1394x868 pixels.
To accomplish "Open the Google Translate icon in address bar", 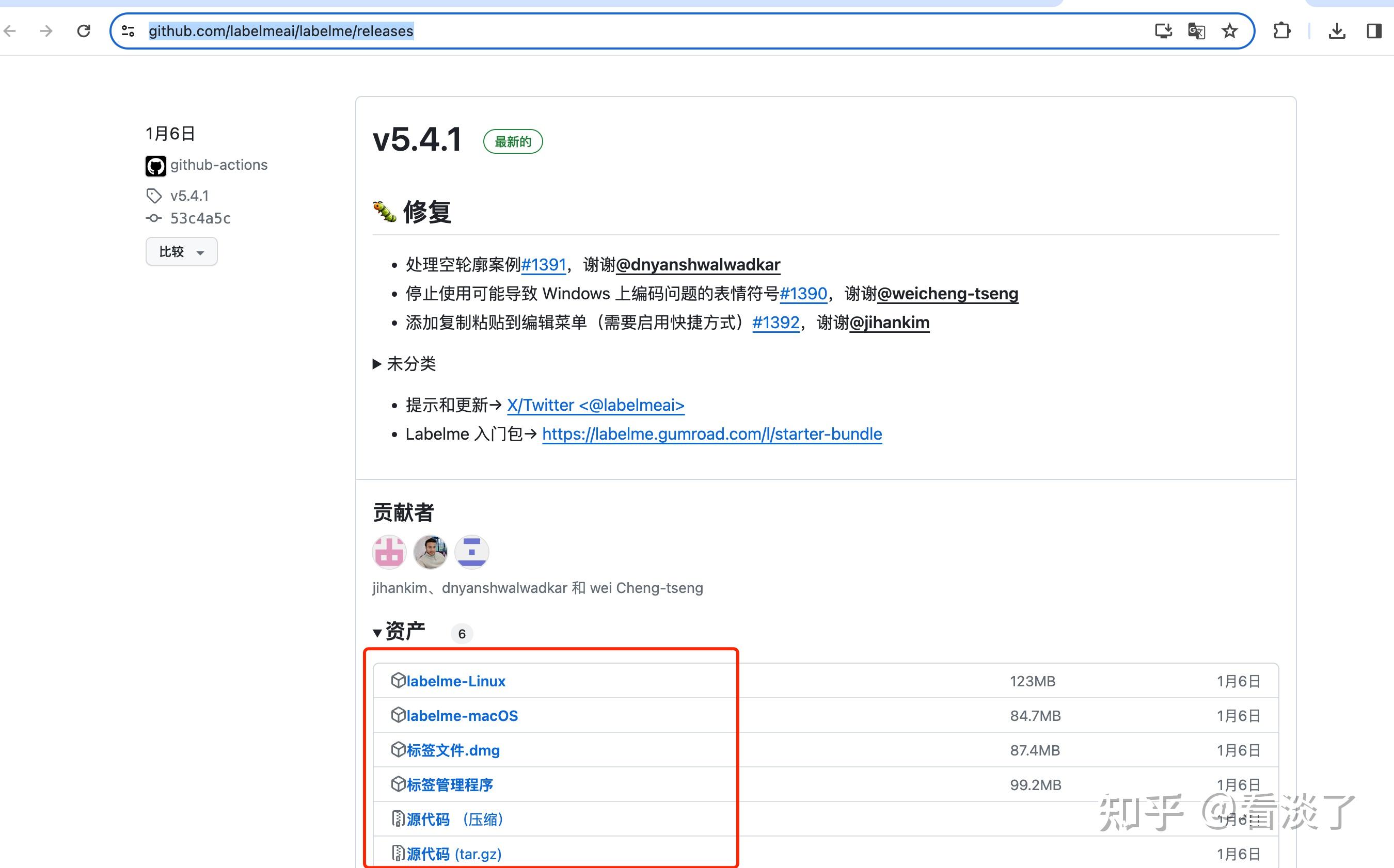I will (1196, 31).
